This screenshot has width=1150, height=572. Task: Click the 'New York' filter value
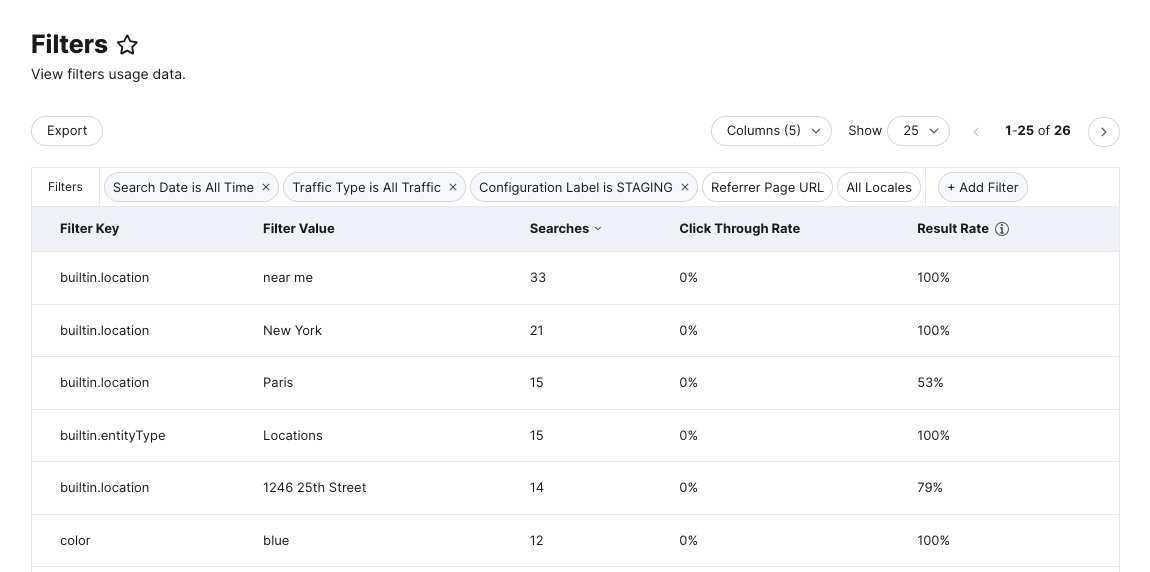click(292, 331)
